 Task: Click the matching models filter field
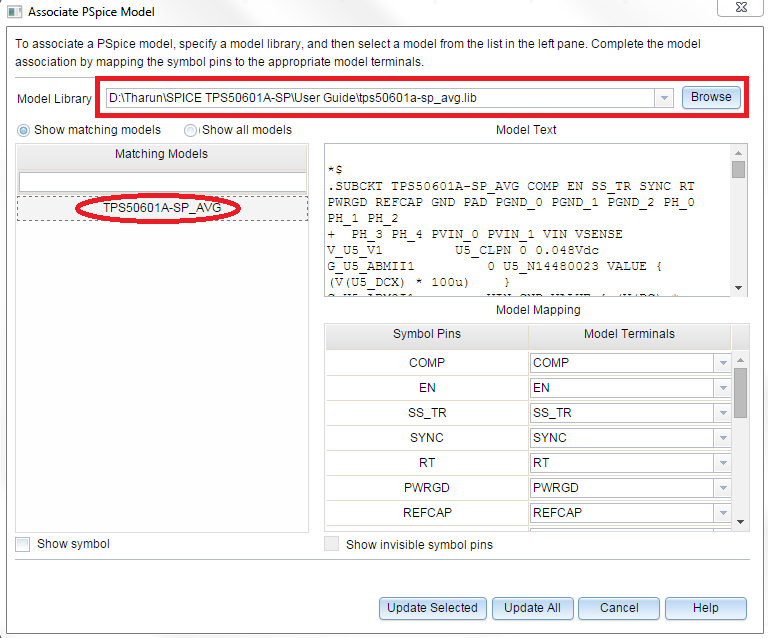(x=162, y=182)
